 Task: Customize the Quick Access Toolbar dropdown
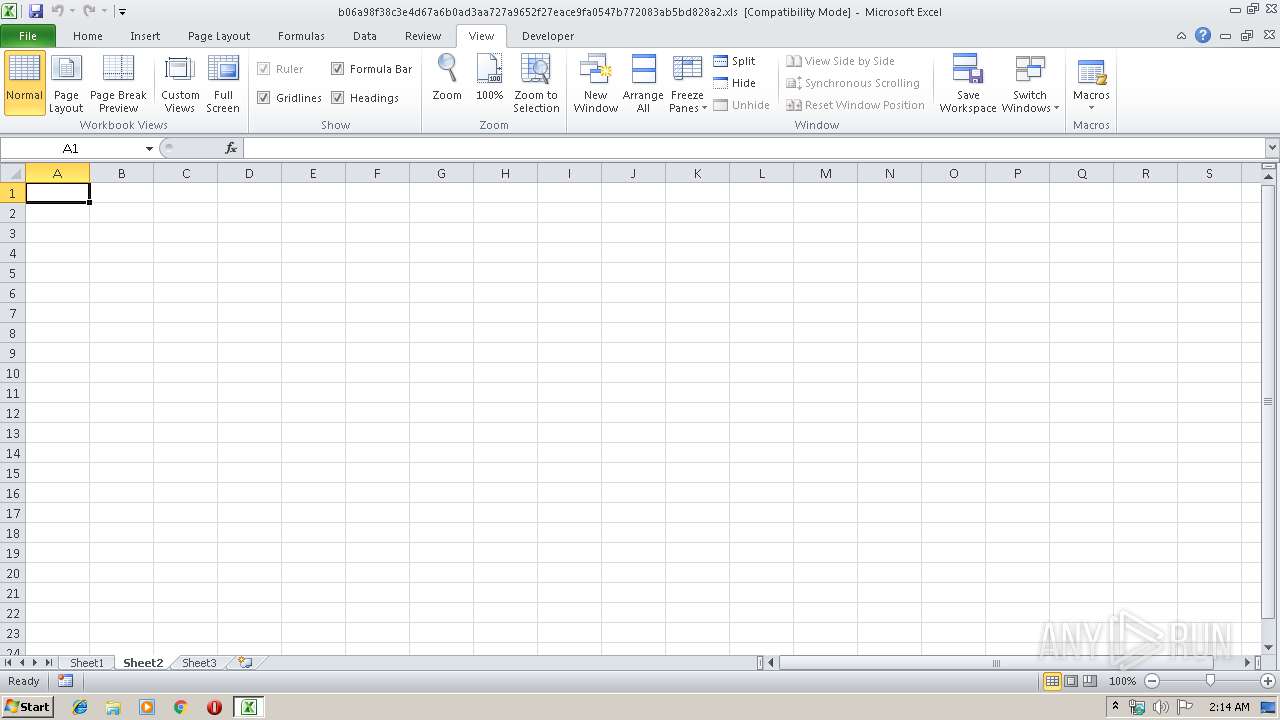[122, 11]
